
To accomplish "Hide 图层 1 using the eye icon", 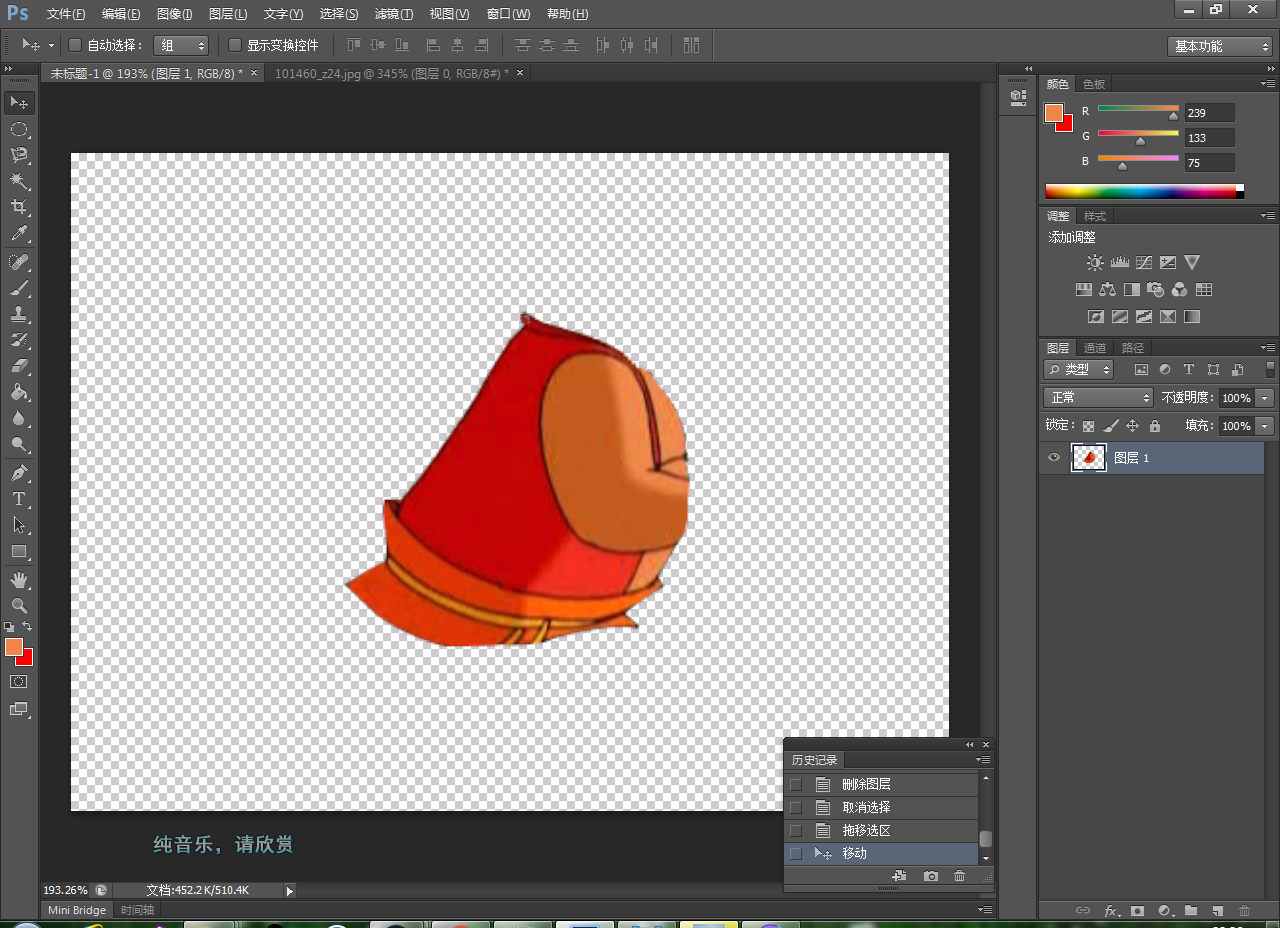I will pyautogui.click(x=1053, y=458).
